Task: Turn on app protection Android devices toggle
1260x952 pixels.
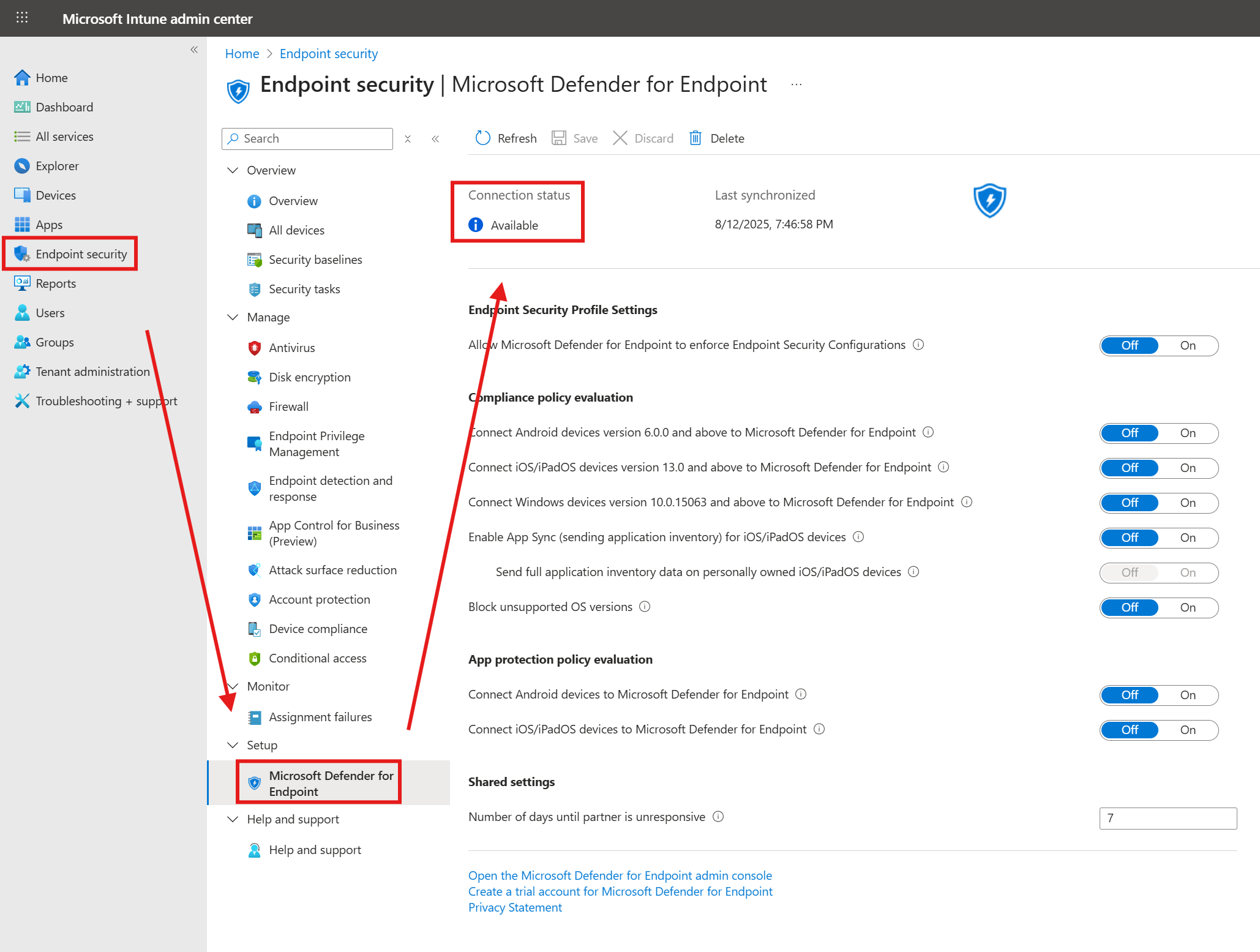Action: click(x=1188, y=695)
